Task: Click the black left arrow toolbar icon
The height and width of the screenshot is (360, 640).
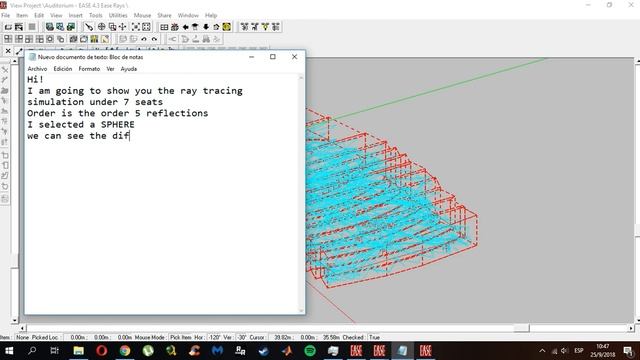Action: (x=185, y=27)
